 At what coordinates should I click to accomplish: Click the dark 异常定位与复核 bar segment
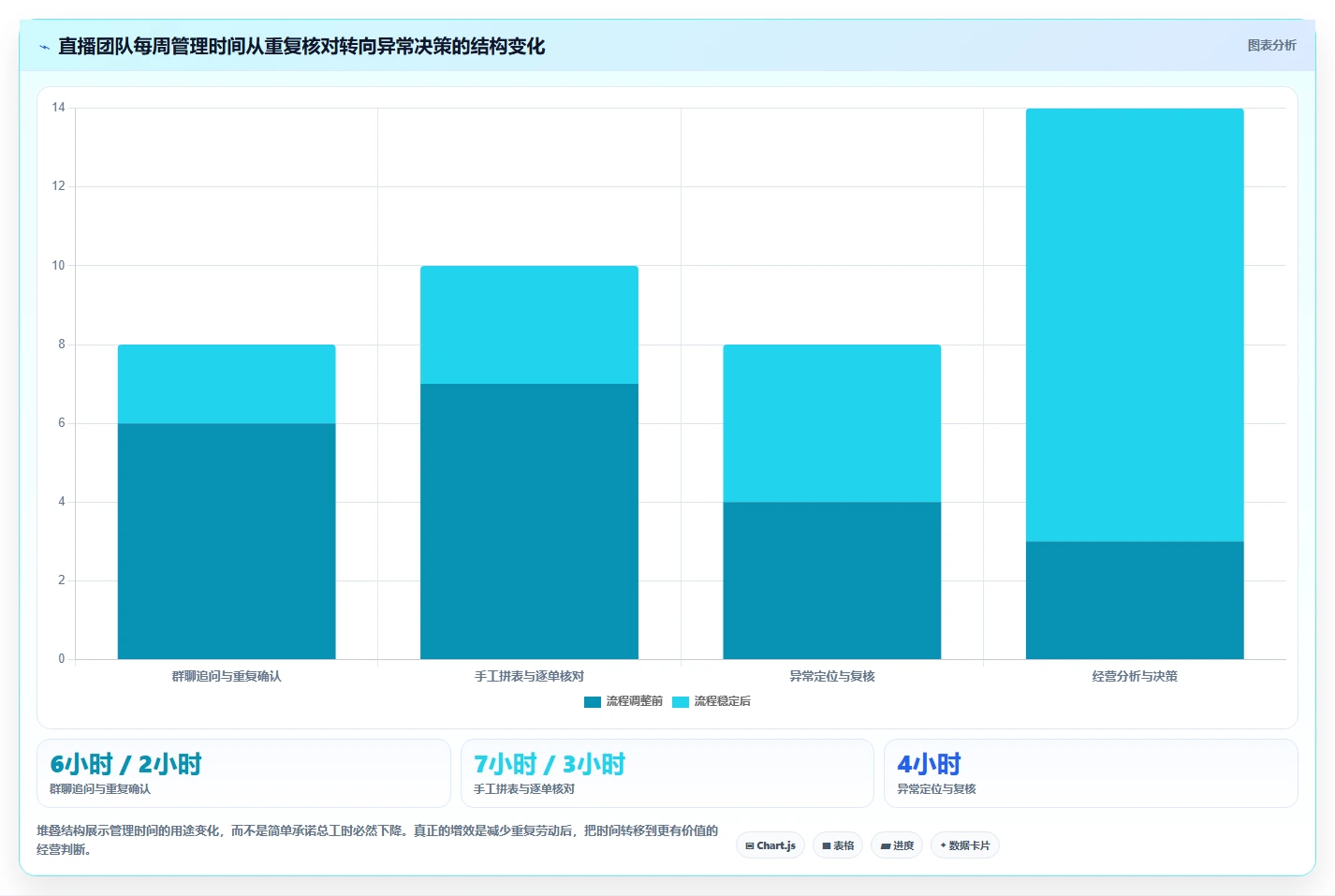click(x=832, y=580)
